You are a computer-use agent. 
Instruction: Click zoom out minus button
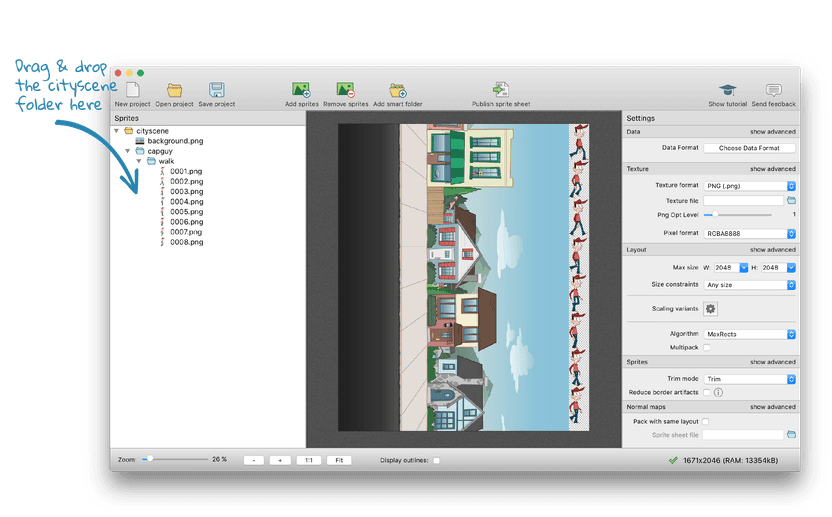[254, 460]
